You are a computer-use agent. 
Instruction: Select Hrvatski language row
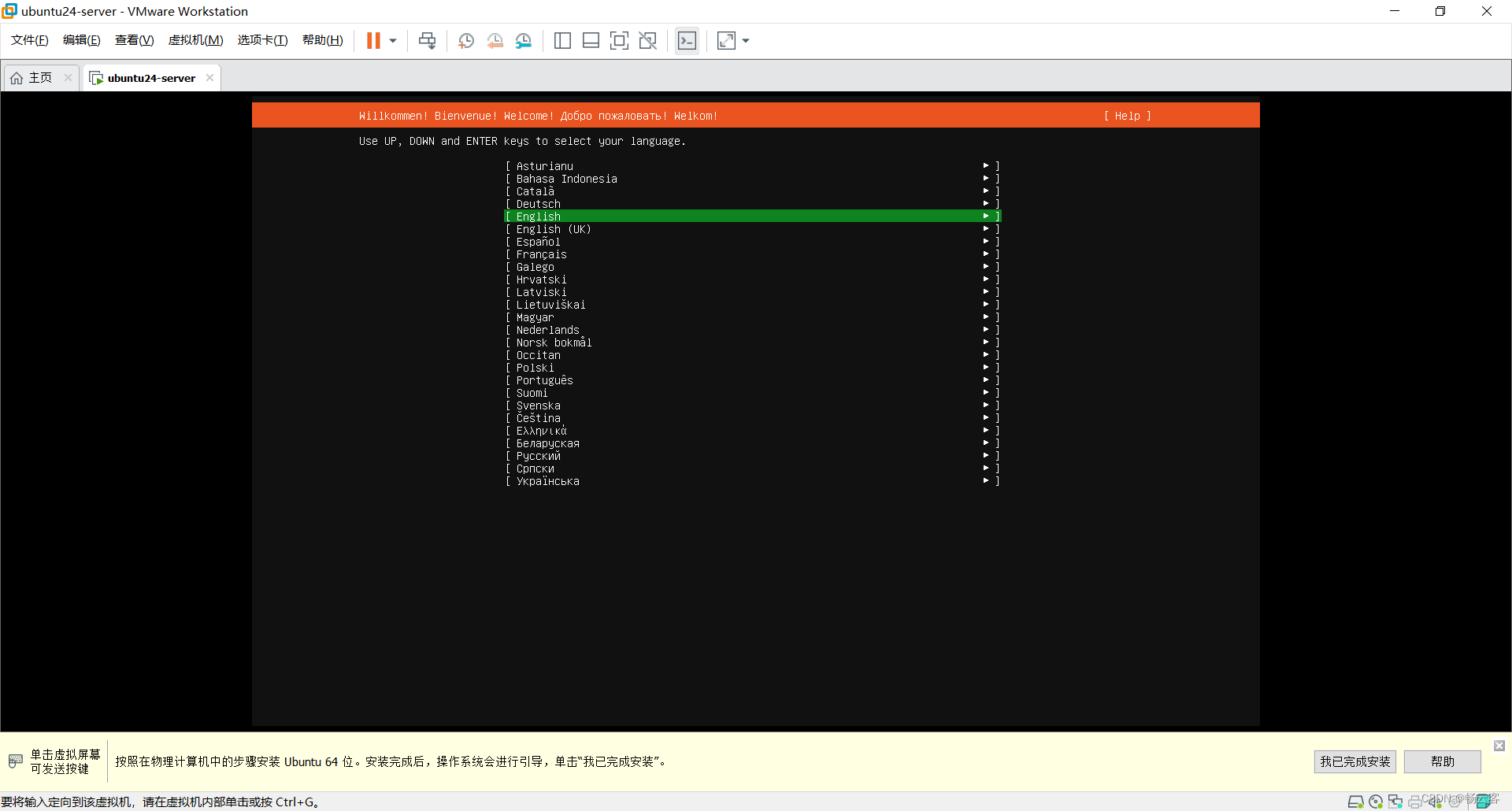click(x=752, y=280)
